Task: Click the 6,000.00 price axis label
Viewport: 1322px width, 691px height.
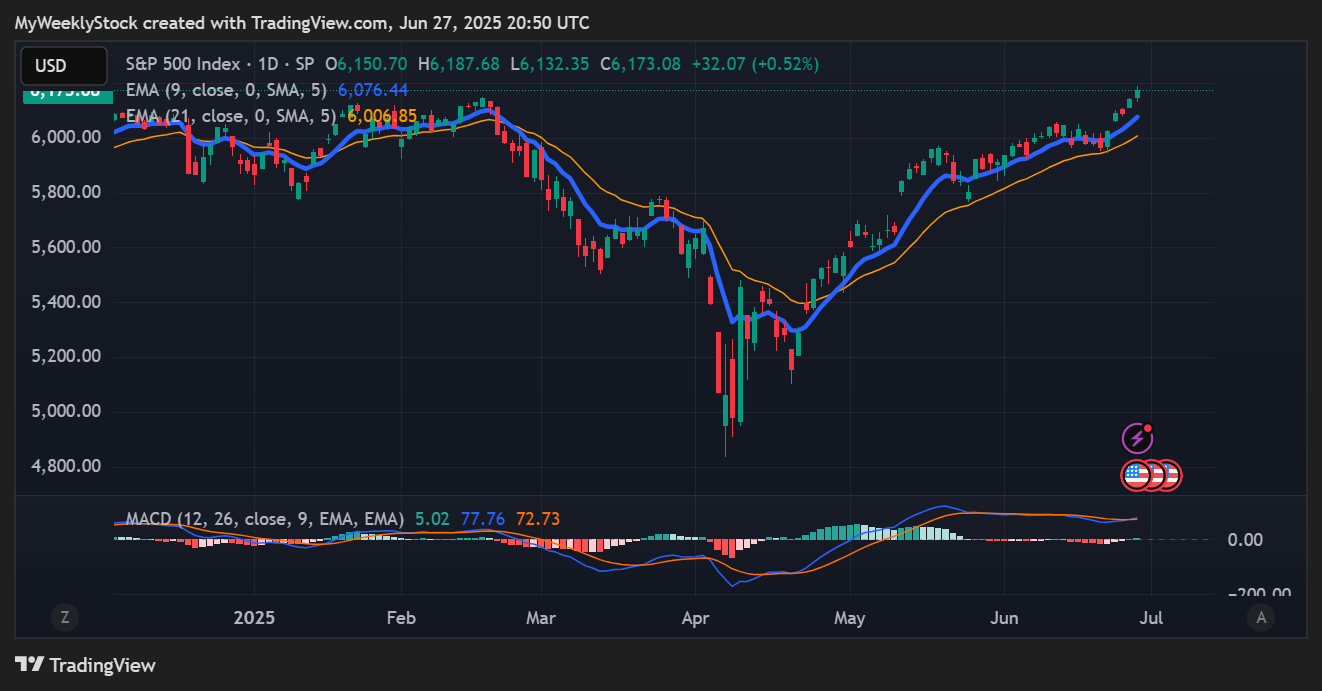Action: click(64, 137)
